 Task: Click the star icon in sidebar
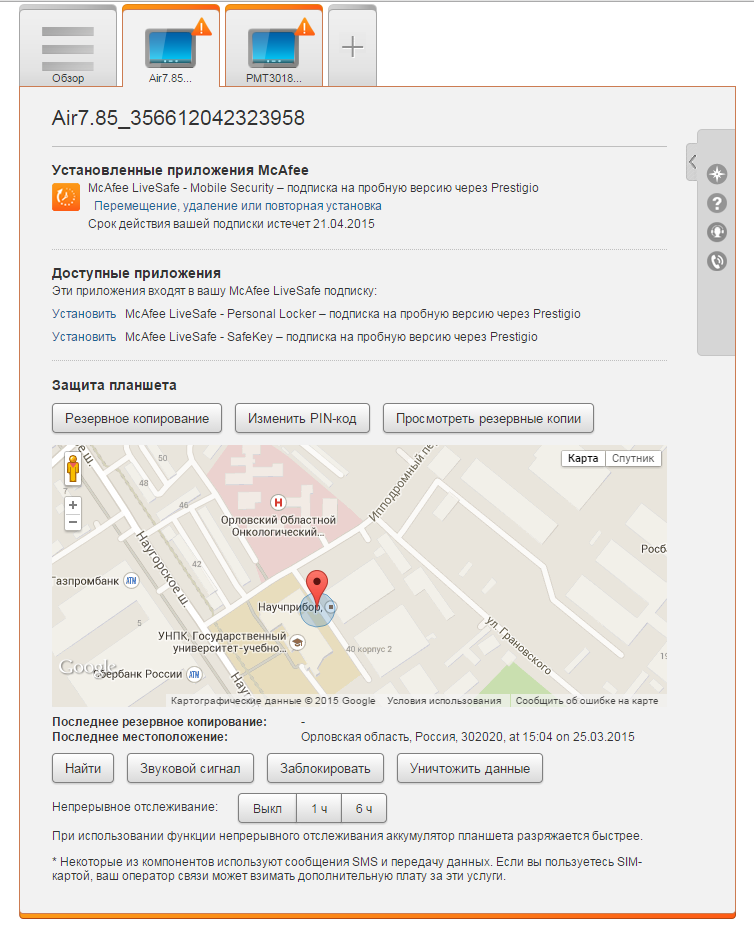pos(717,174)
